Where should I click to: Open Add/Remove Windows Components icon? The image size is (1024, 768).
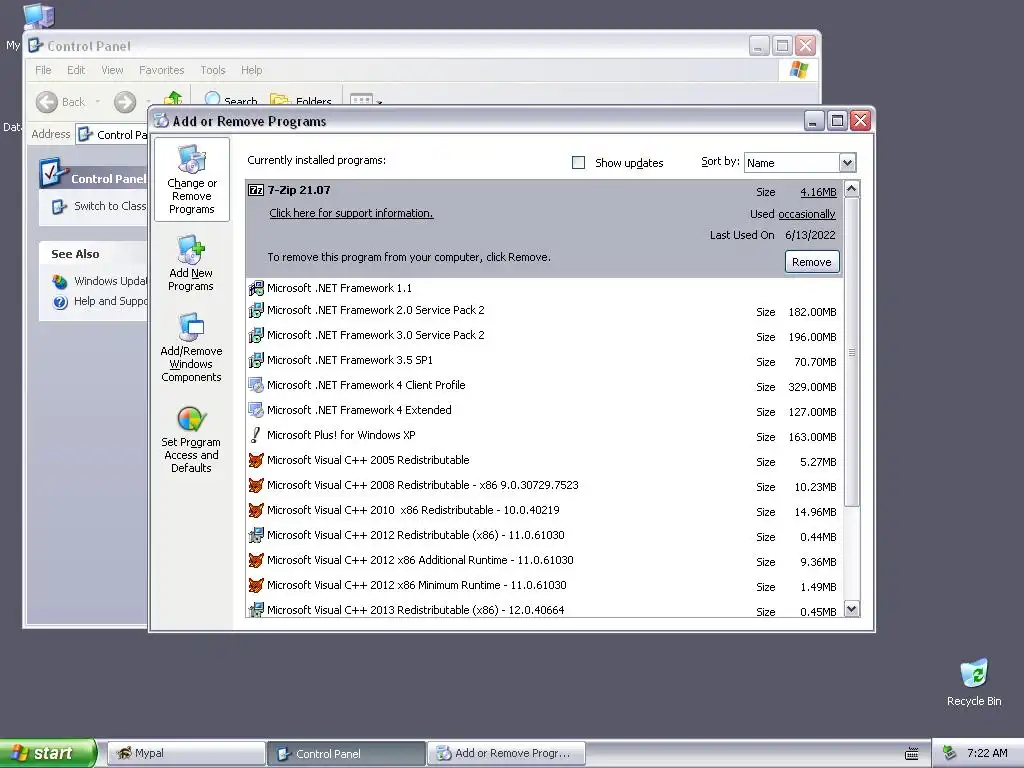pos(191,327)
